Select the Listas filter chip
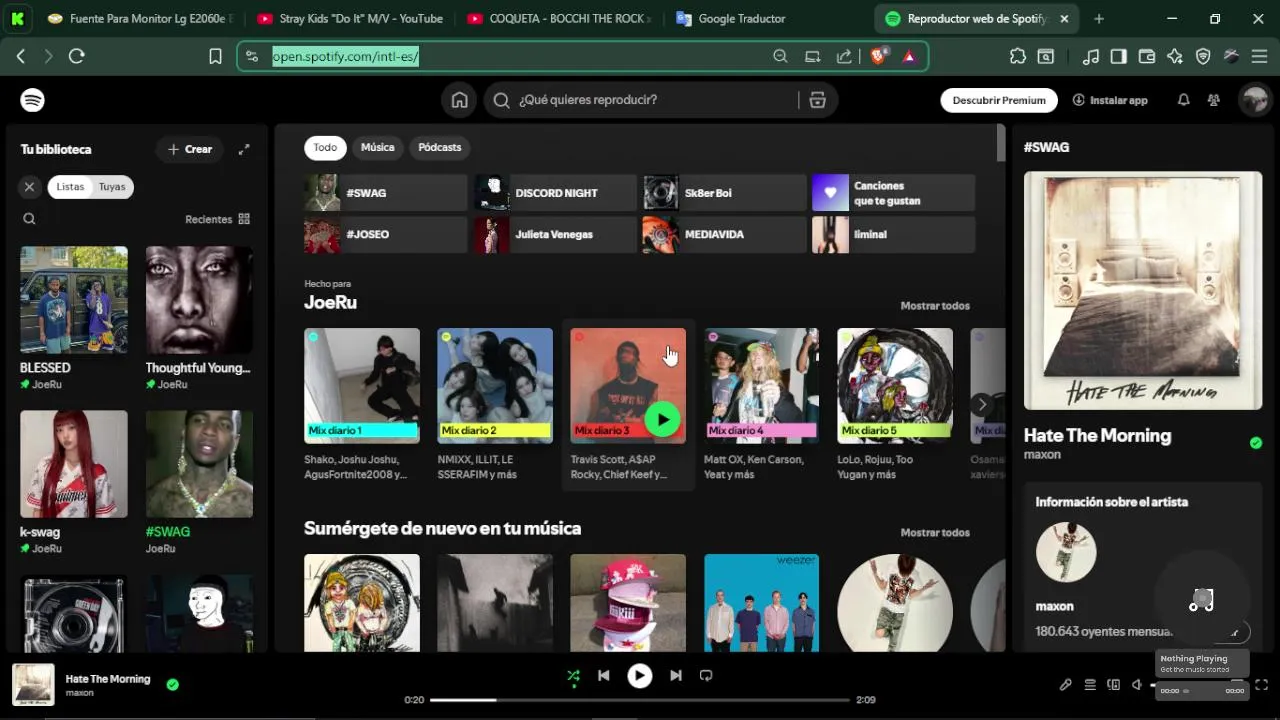Viewport: 1280px width, 720px height. [70, 187]
